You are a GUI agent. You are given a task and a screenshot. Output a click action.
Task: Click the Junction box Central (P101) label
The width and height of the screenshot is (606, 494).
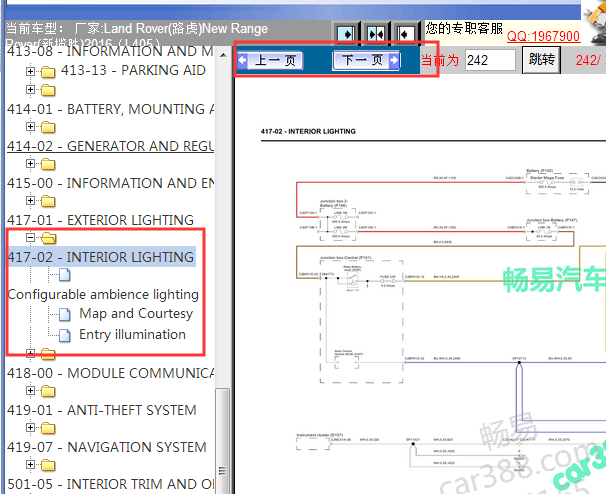pos(346,257)
